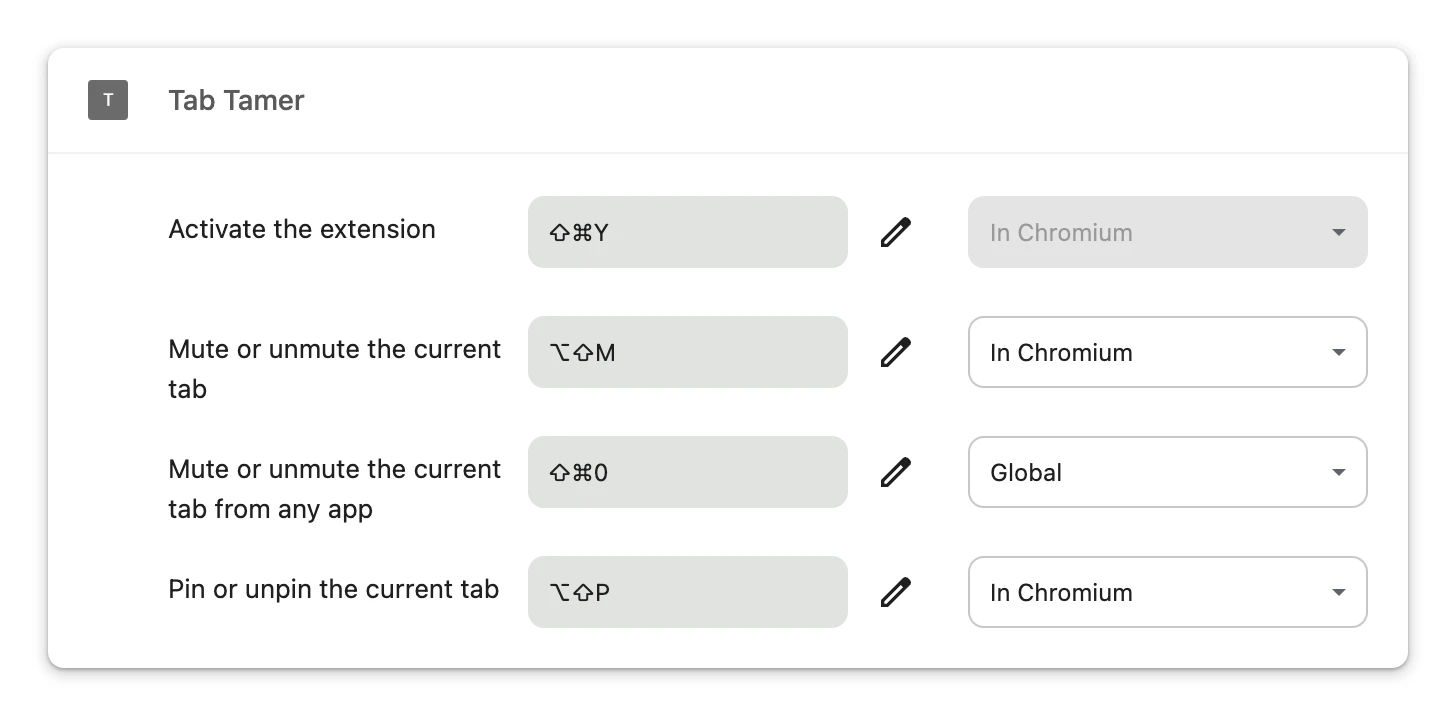Click the ⇧⌘0 shortcut field
Screen dimensions: 1456x716
(x=688, y=472)
